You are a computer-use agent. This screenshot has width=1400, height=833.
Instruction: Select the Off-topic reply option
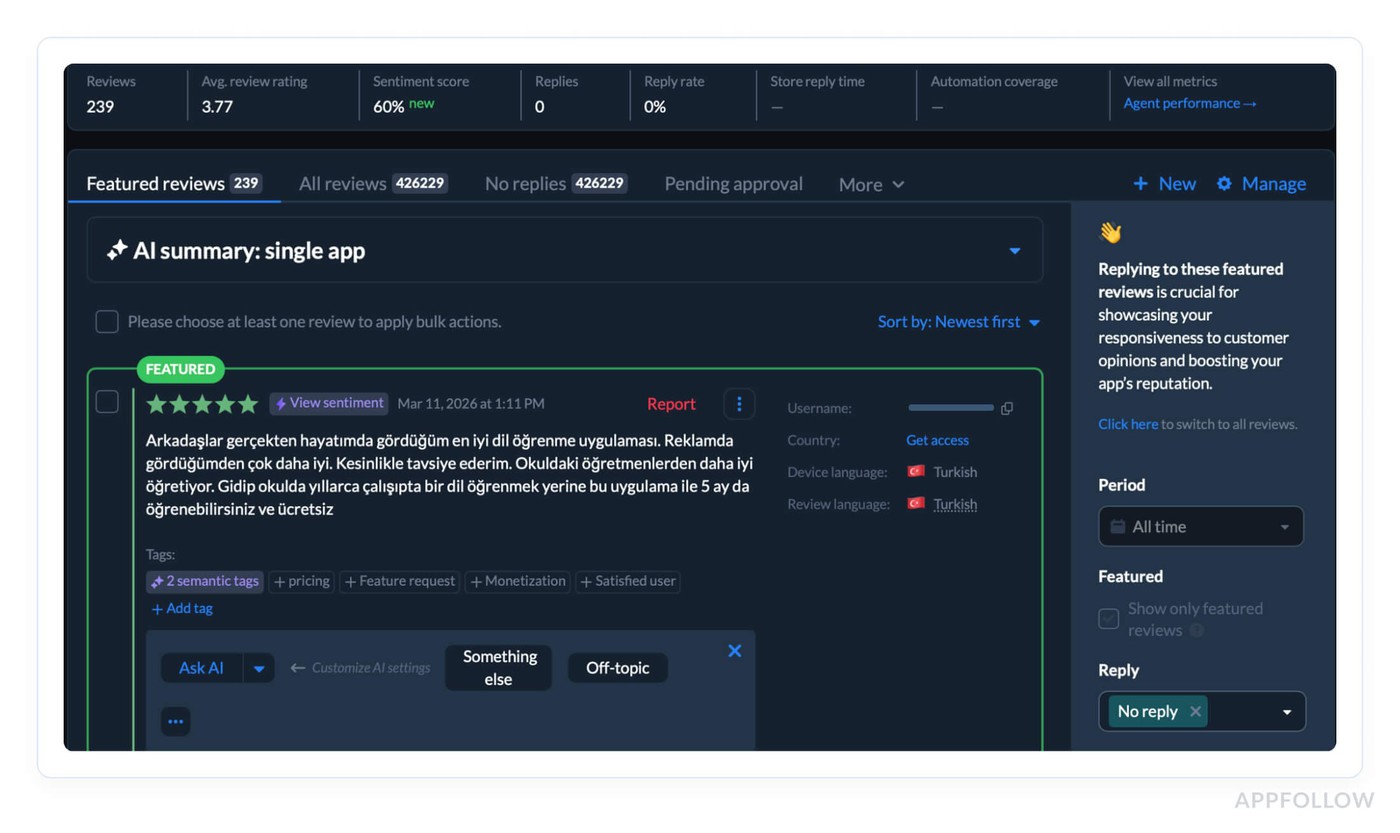(618, 668)
